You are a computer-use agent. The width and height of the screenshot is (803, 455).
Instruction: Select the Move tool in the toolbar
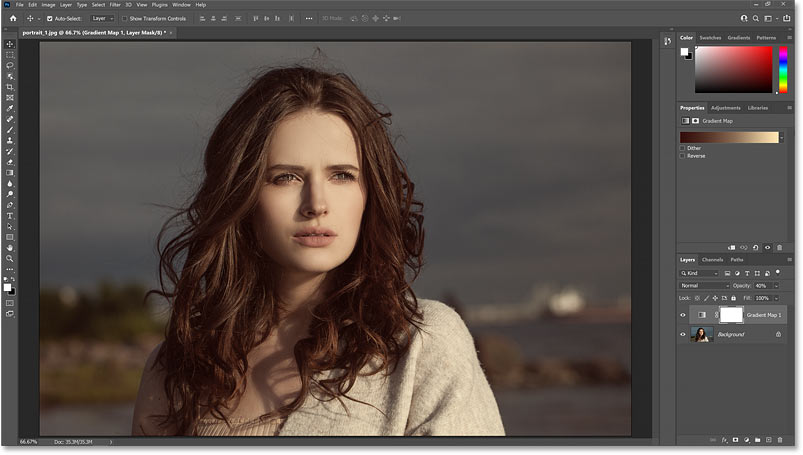click(10, 44)
